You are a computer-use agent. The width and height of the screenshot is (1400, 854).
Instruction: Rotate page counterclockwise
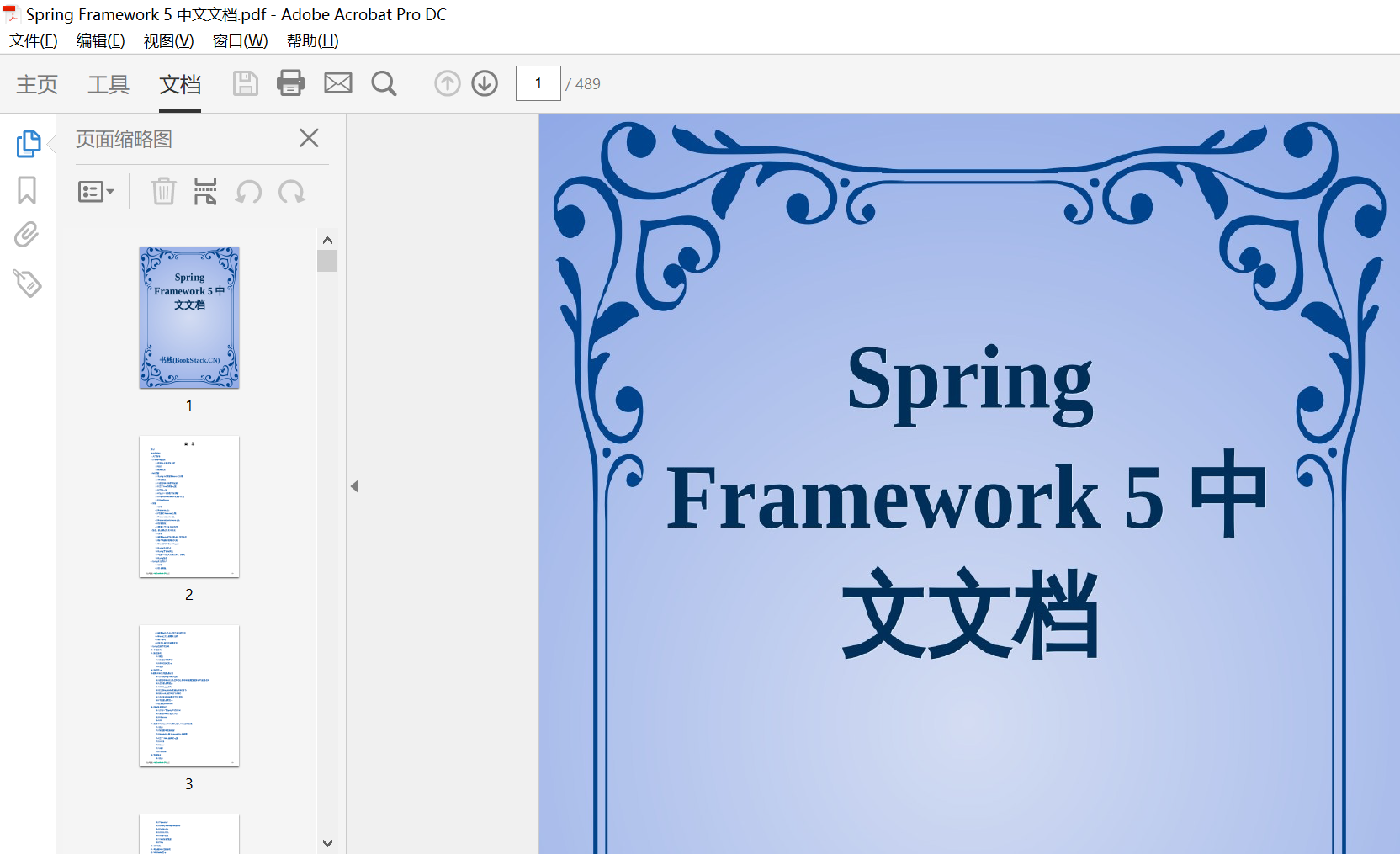click(249, 192)
